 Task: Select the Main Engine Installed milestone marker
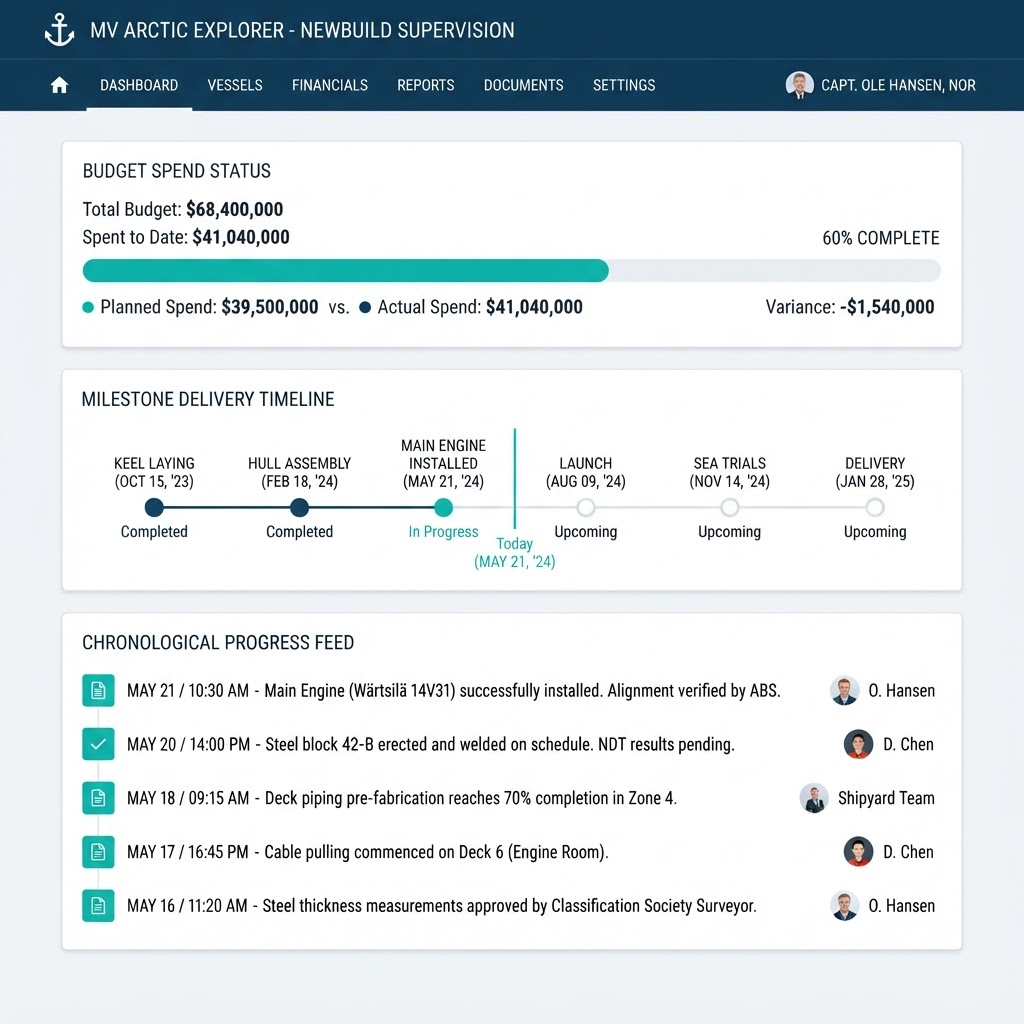tap(443, 507)
